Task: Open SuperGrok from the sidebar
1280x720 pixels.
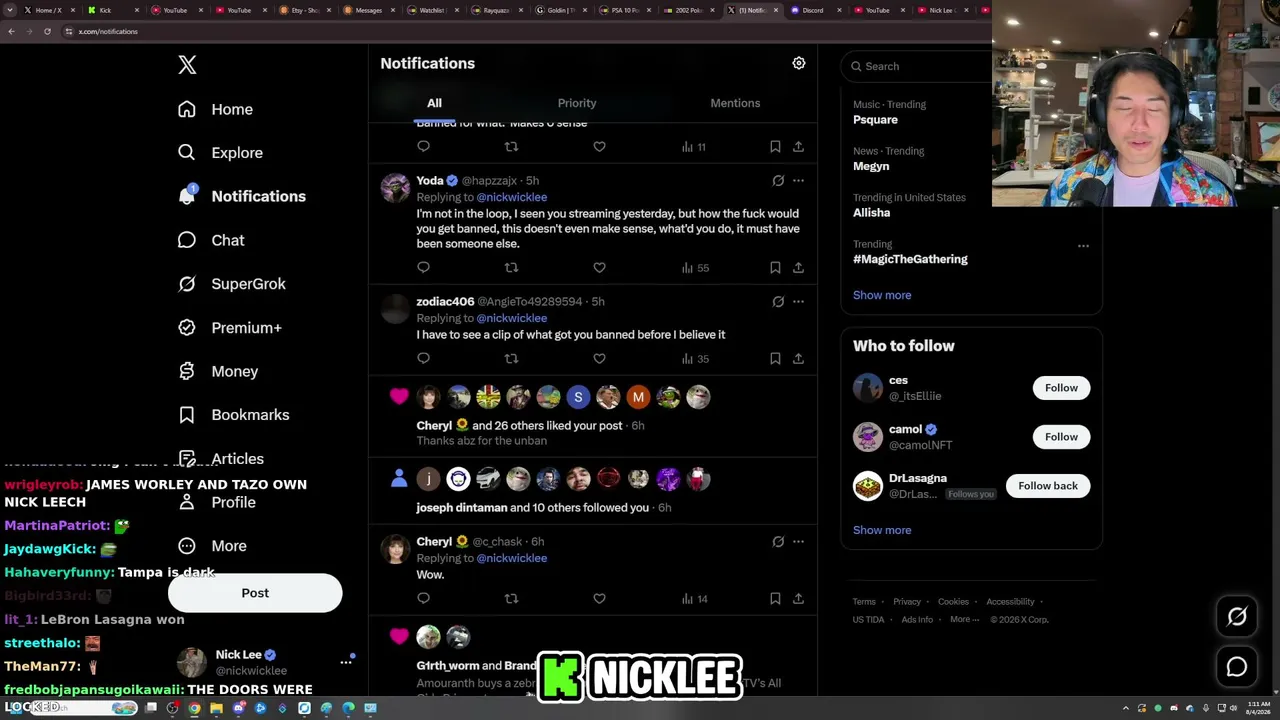Action: (x=231, y=284)
